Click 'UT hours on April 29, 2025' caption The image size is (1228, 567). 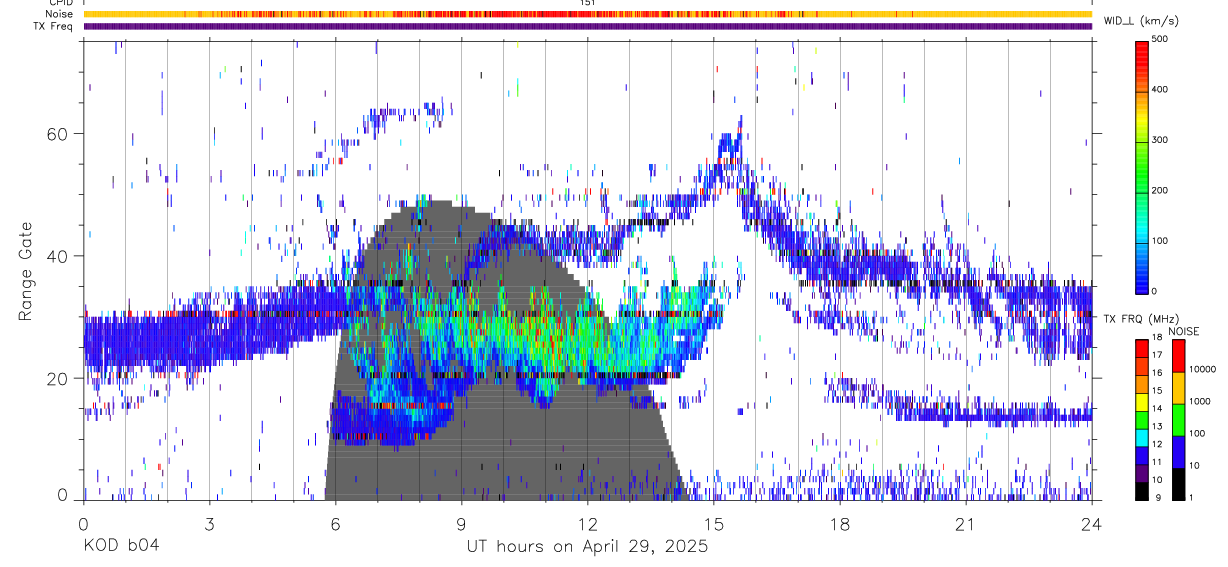587,547
